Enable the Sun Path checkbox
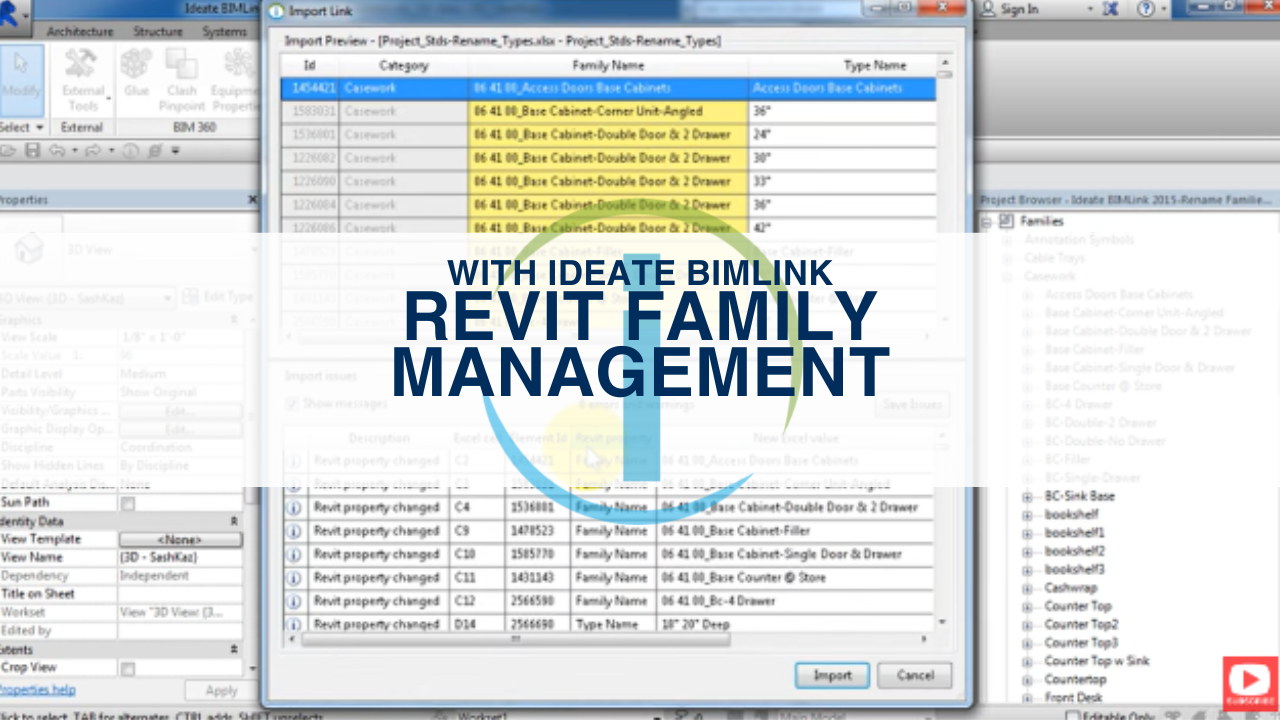Image resolution: width=1280 pixels, height=720 pixels. click(x=129, y=501)
